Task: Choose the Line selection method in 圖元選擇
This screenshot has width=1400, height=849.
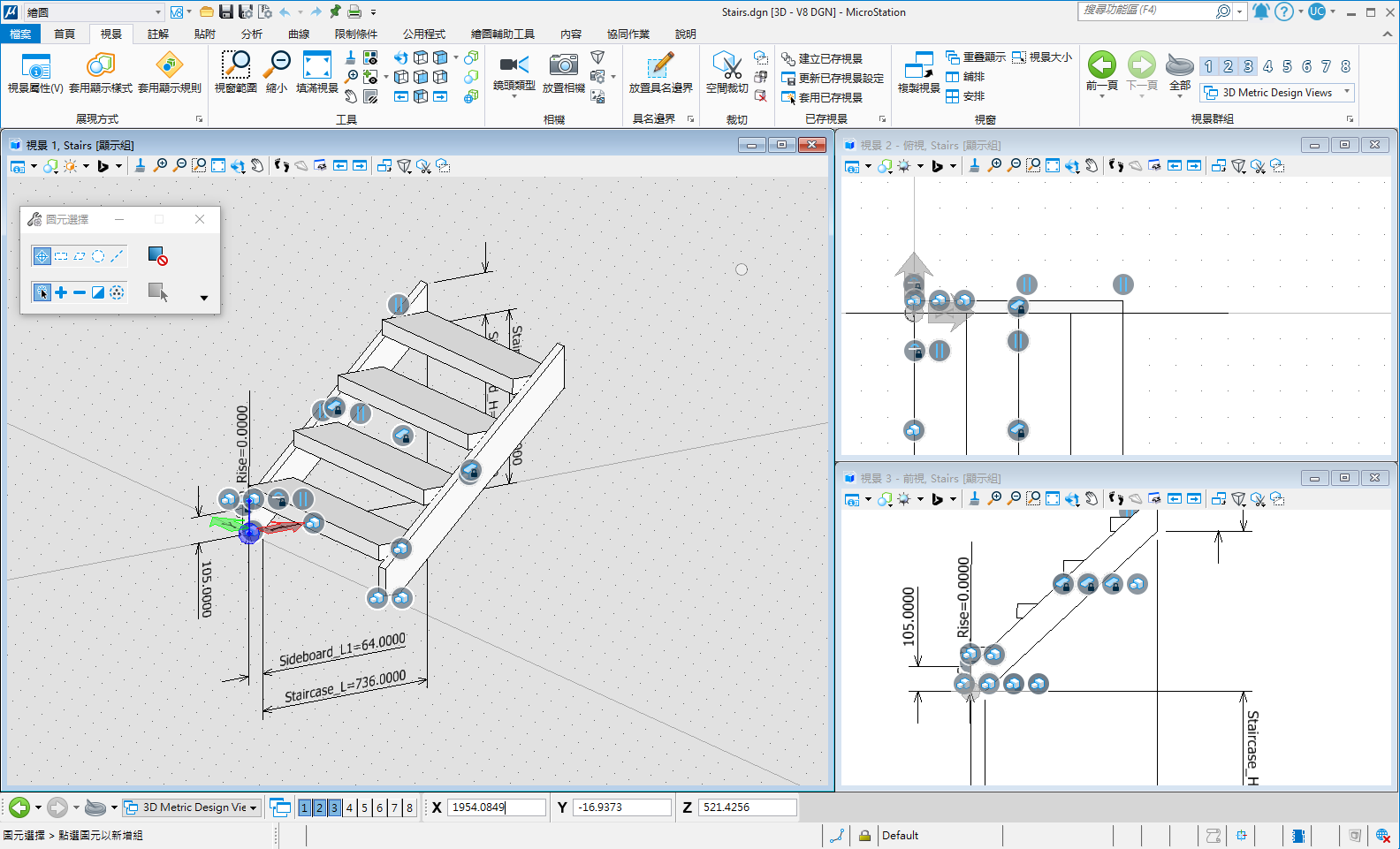Action: click(117, 256)
